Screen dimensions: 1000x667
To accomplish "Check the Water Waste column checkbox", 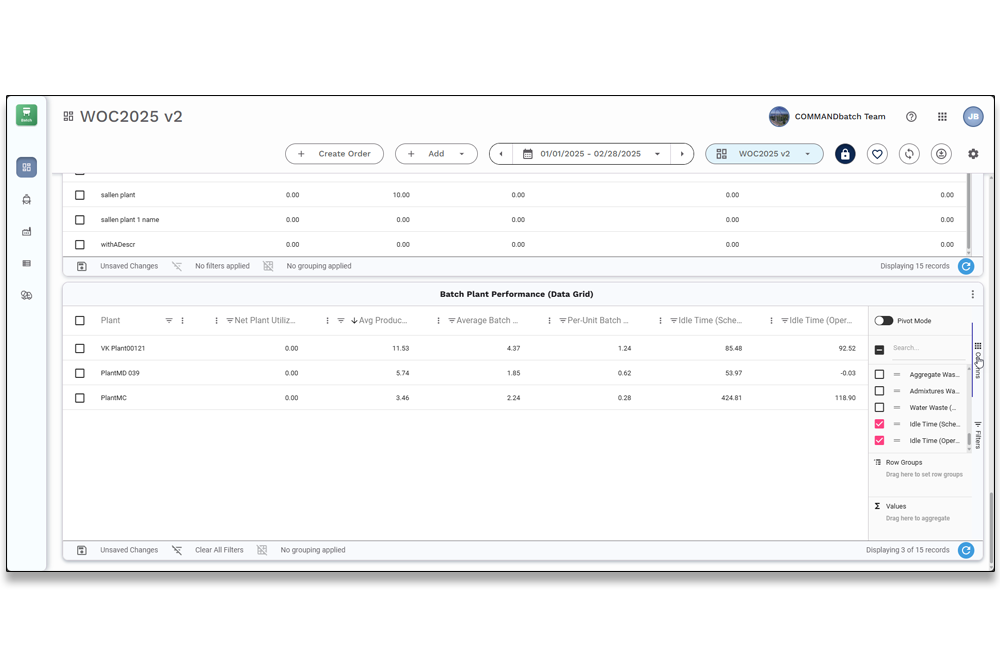I will pyautogui.click(x=879, y=408).
